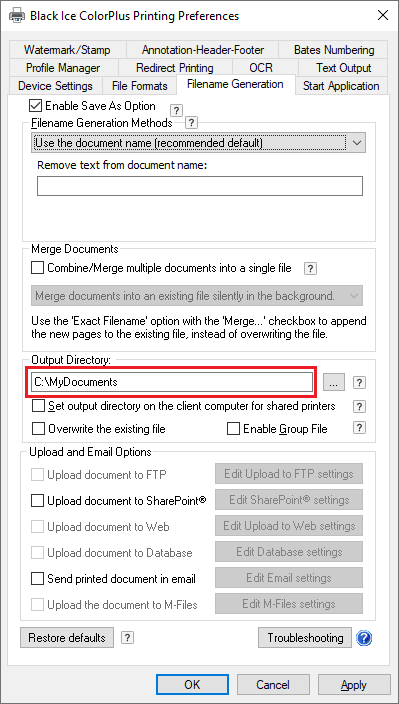Open the Text Output tab
The height and width of the screenshot is (704, 399).
343,68
